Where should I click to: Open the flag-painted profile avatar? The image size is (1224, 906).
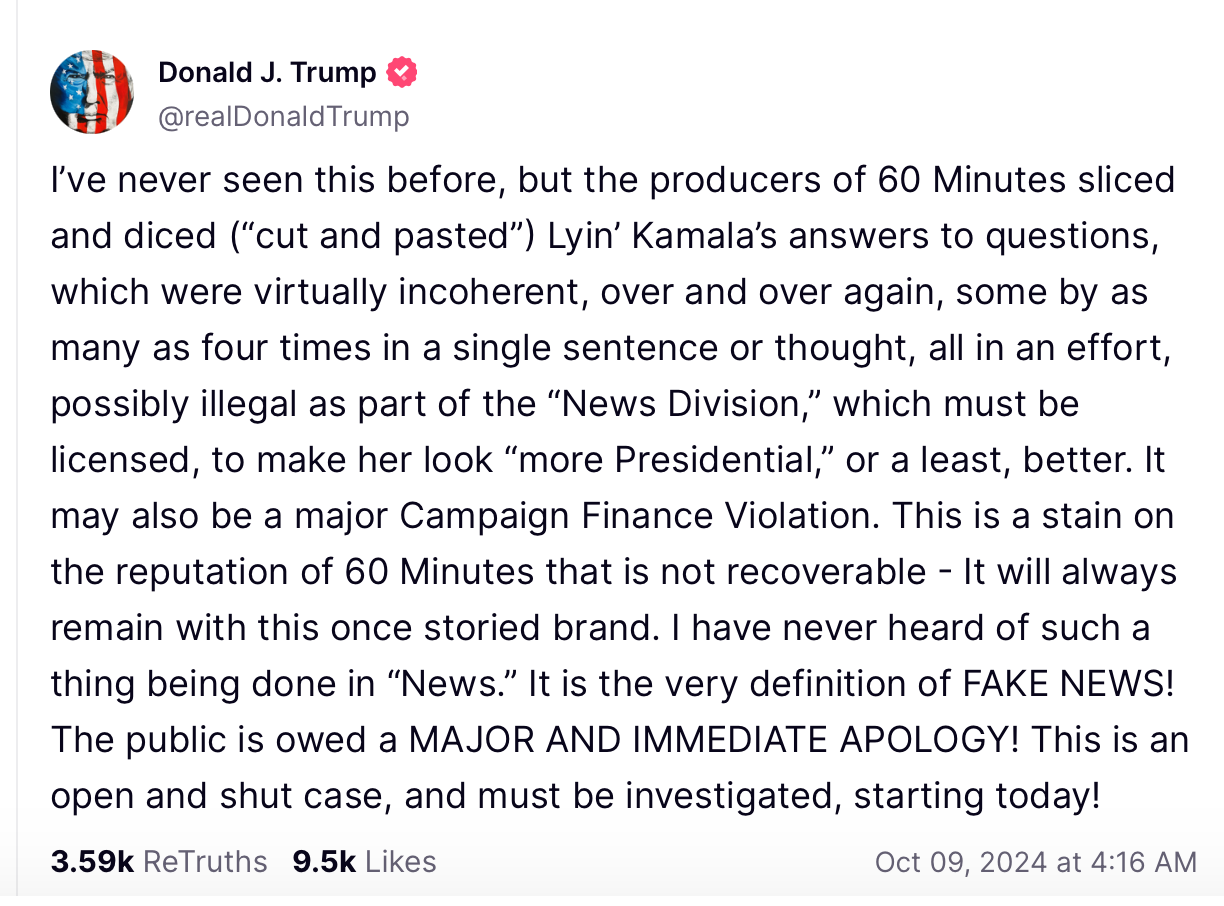tap(92, 92)
